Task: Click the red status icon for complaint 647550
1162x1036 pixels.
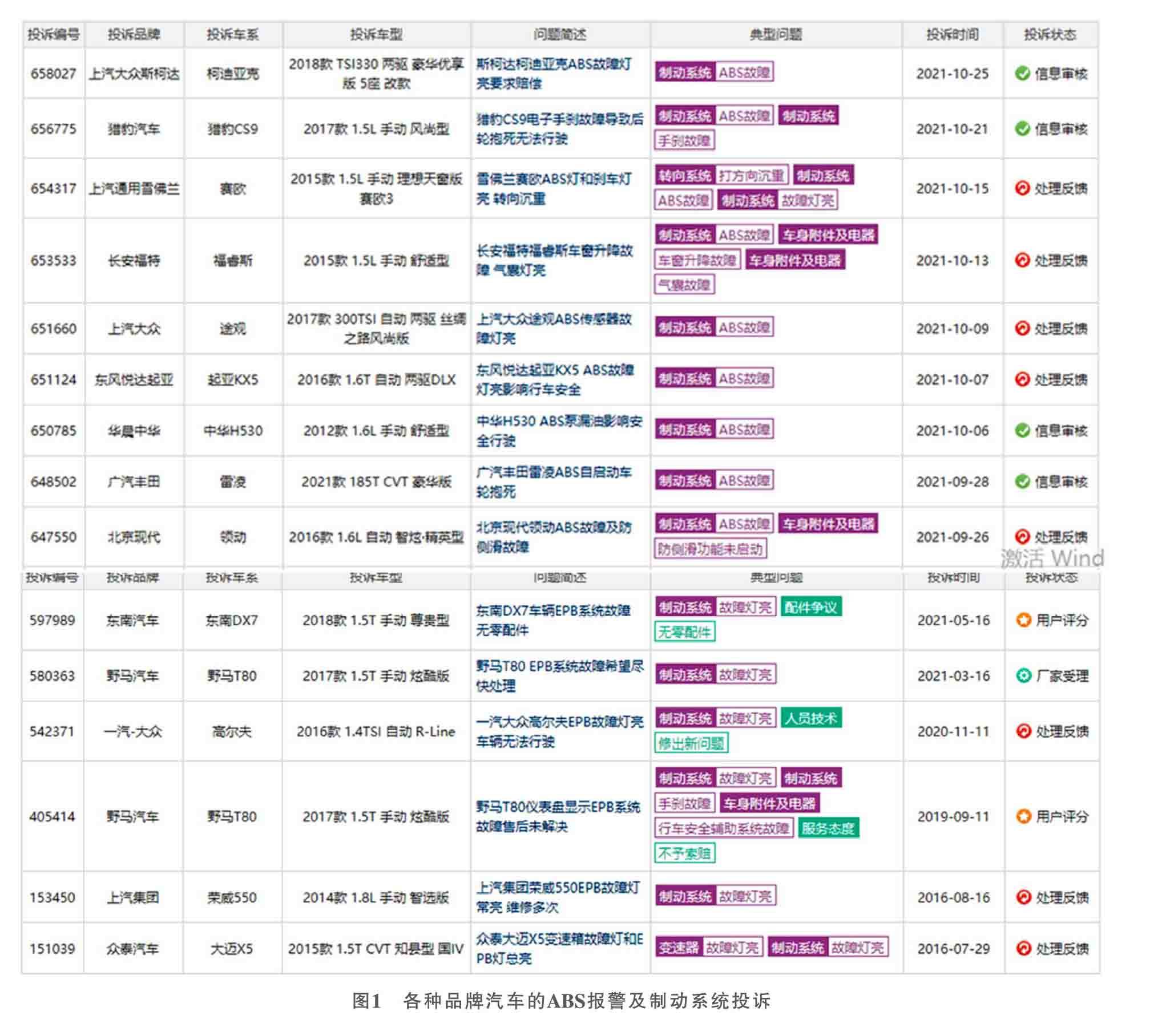Action: click(x=1022, y=537)
